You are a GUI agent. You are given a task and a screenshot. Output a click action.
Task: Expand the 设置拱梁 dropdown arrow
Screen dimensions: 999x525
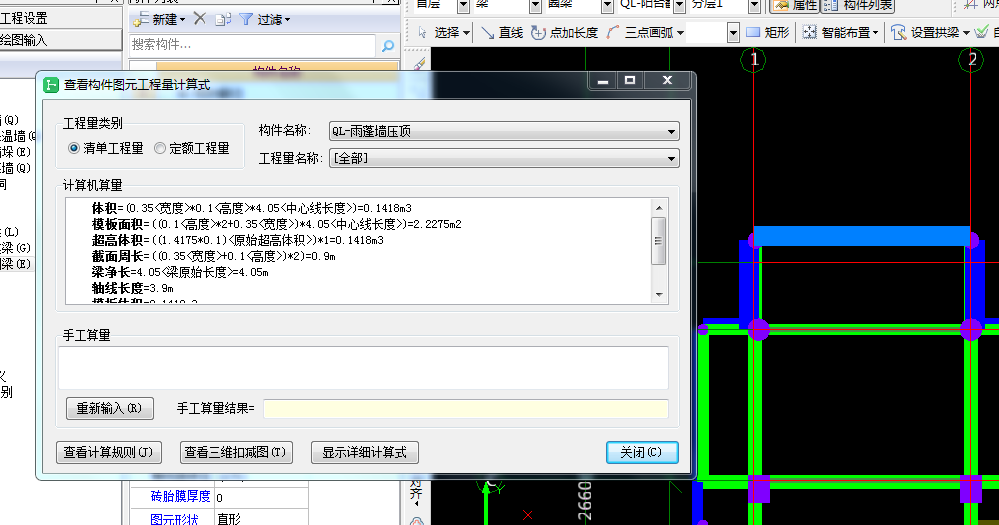966,32
